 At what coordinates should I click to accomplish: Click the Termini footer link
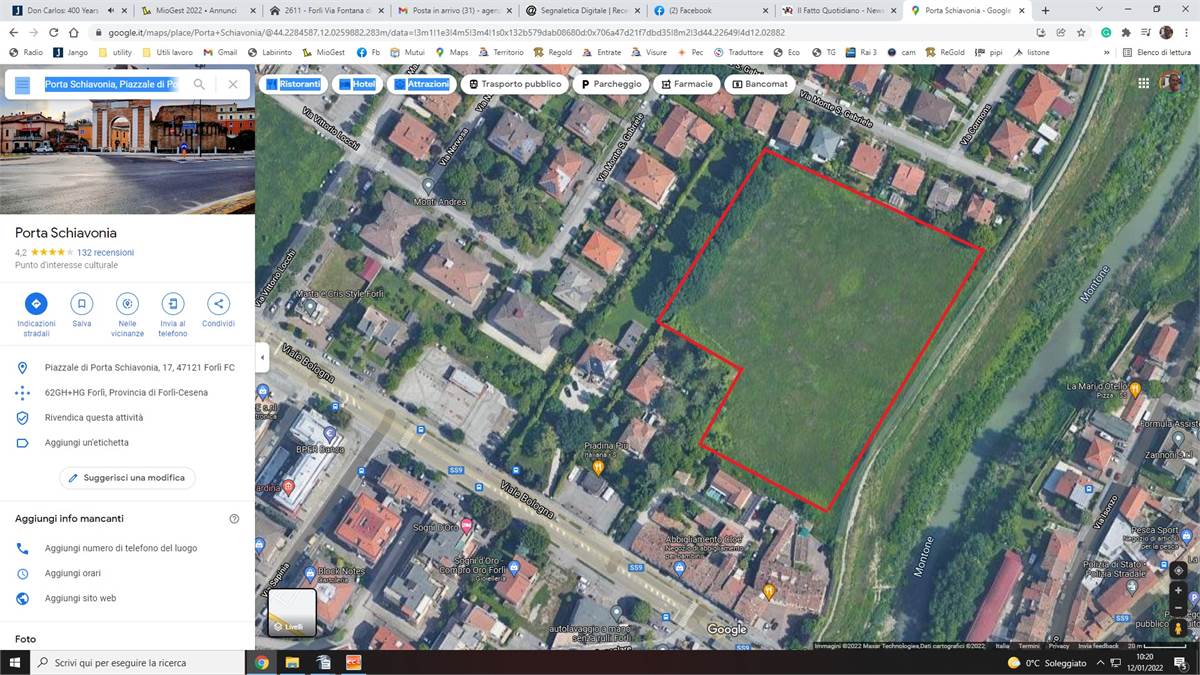point(1029,646)
